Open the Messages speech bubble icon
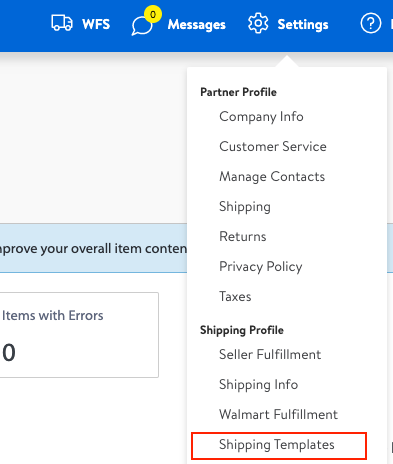 tap(142, 26)
